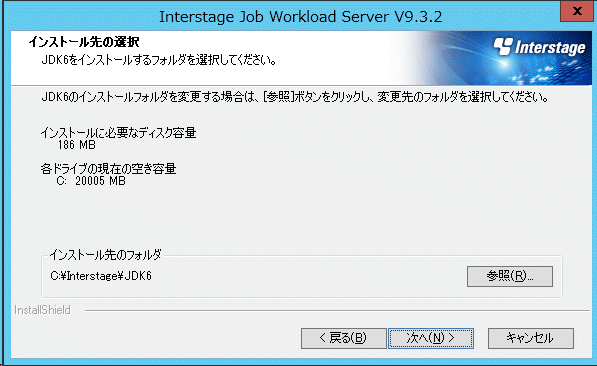Click the JDK6 folder selection subtitle text

point(159,60)
